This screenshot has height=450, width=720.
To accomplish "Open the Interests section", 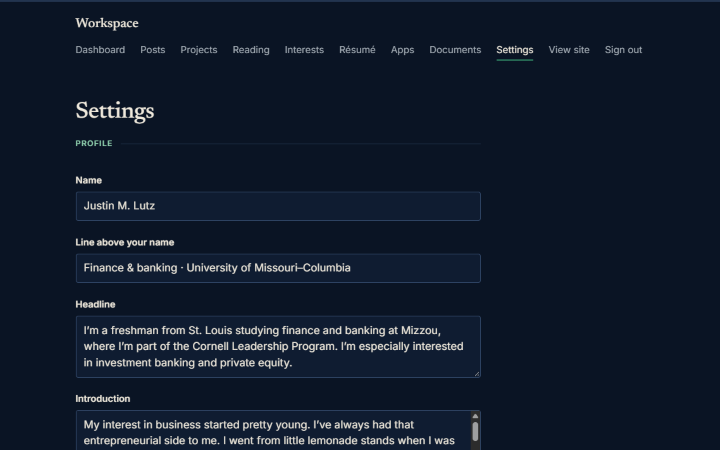I will click(304, 50).
